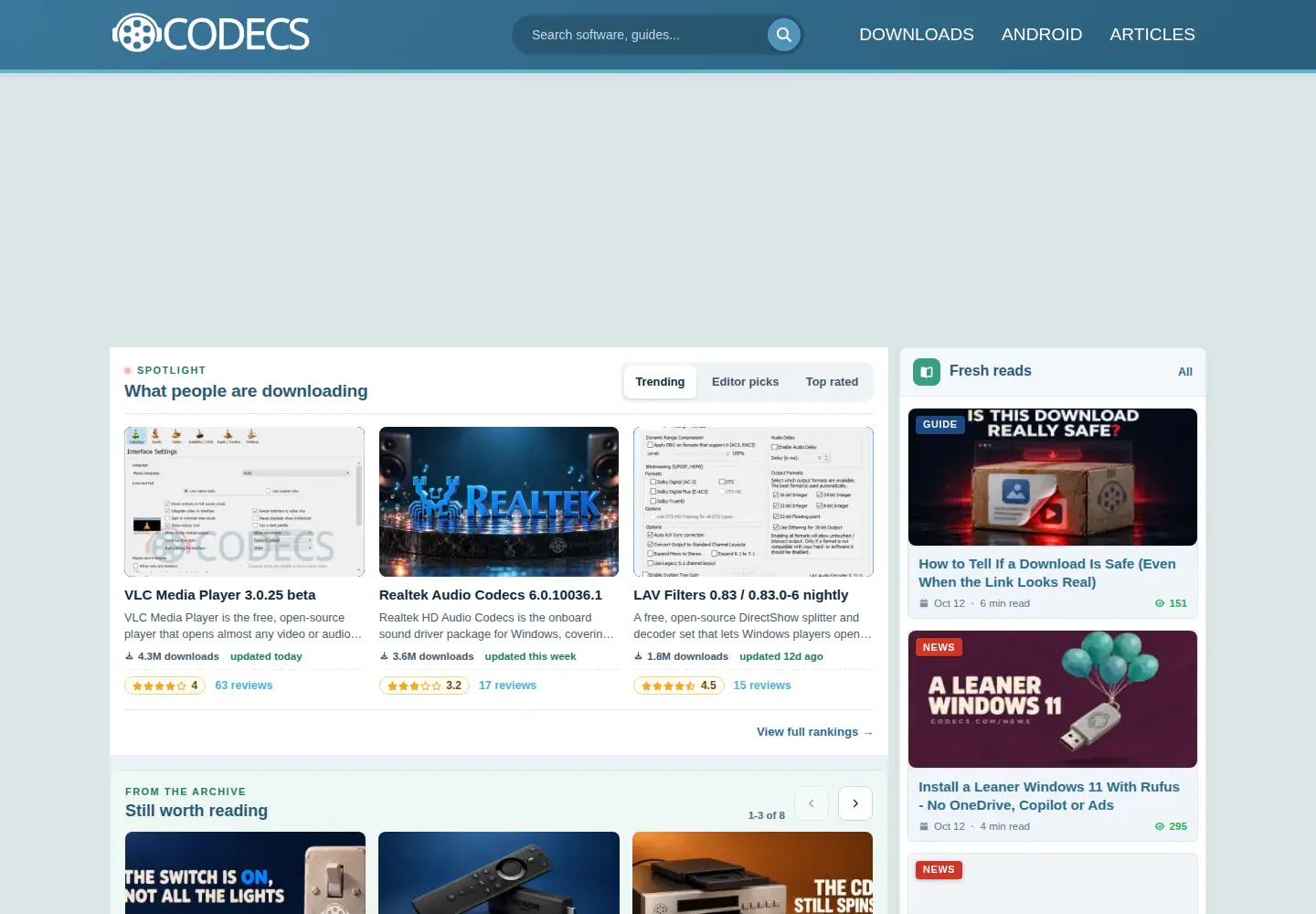Open the VLC Media Player screenshot thumbnail
Viewport: 1316px width, 914px height.
244,502
